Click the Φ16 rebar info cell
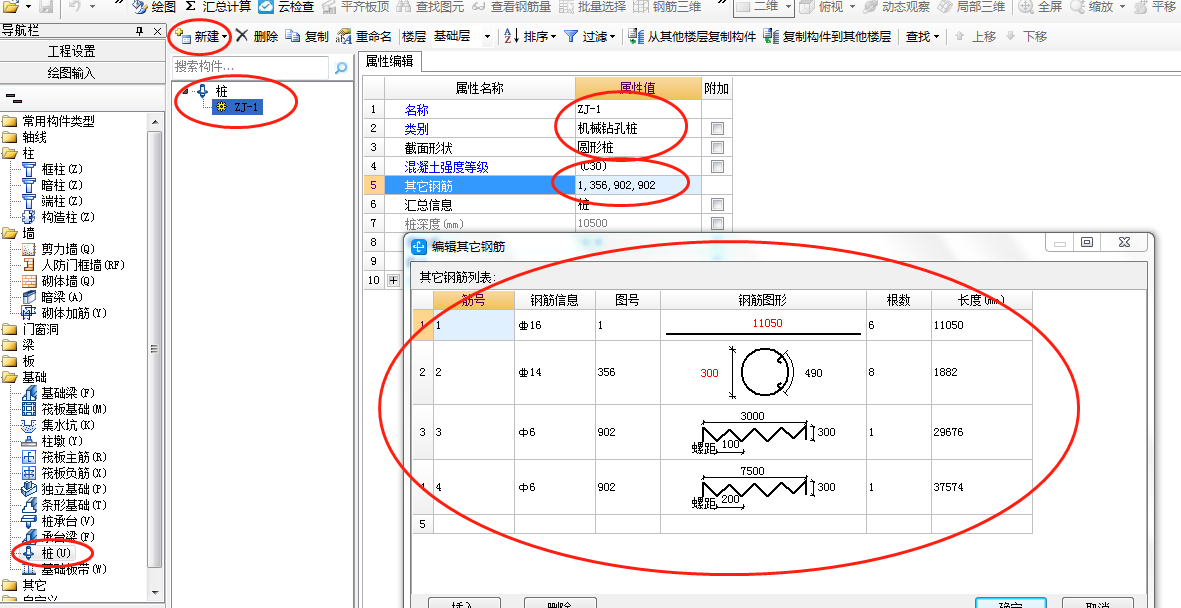This screenshot has width=1181, height=608. [x=555, y=325]
